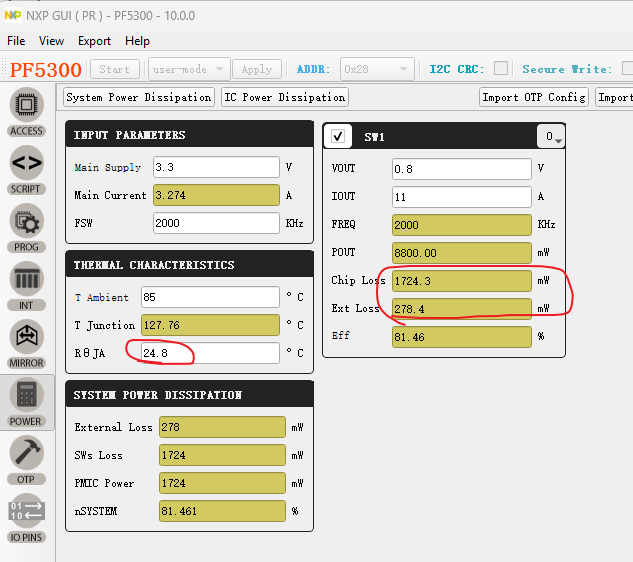Click Import OTP Config button

(x=534, y=97)
